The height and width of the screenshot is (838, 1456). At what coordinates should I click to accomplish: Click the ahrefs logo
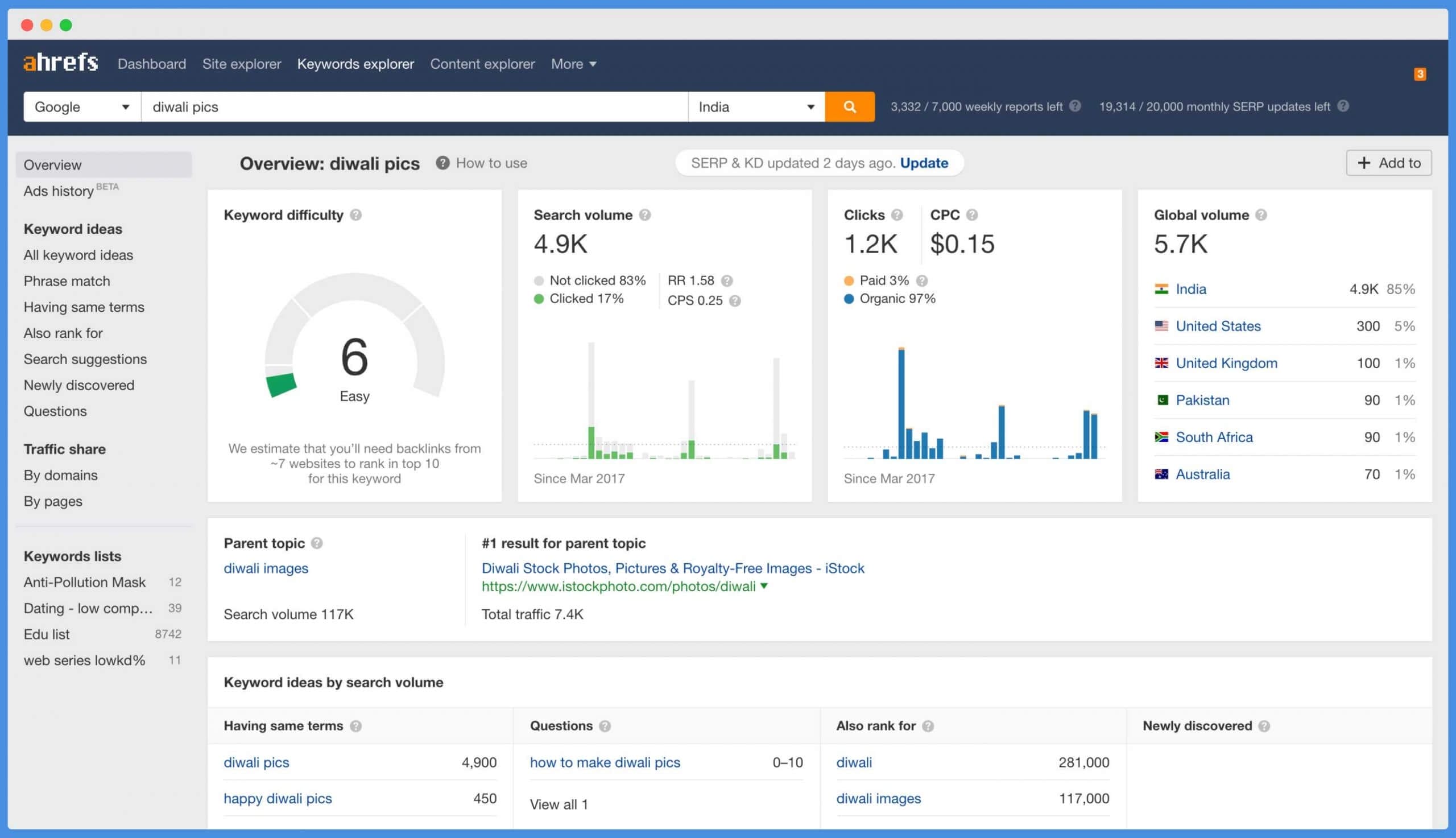coord(60,62)
